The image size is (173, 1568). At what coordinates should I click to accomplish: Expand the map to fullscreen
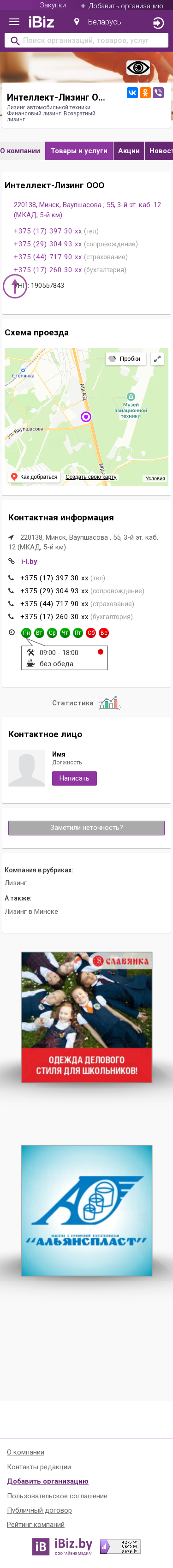(x=158, y=358)
